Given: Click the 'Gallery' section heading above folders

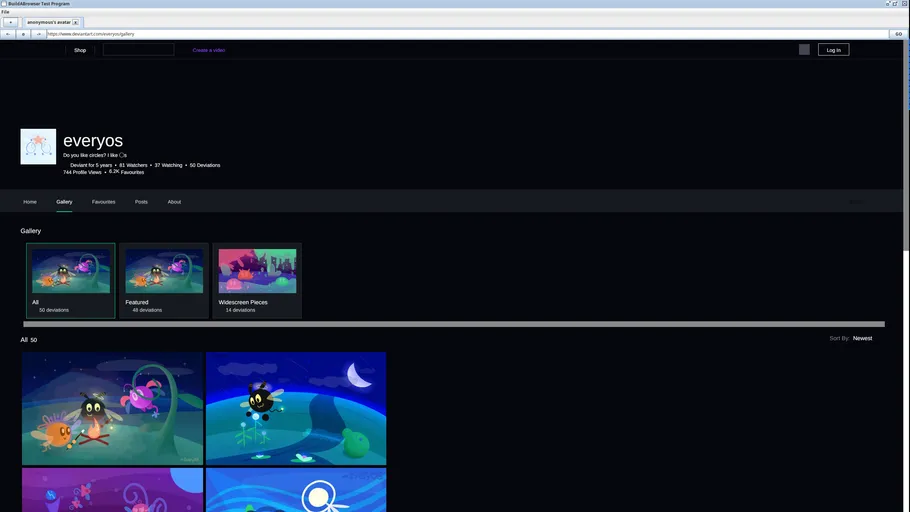Looking at the screenshot, I should click(x=31, y=231).
